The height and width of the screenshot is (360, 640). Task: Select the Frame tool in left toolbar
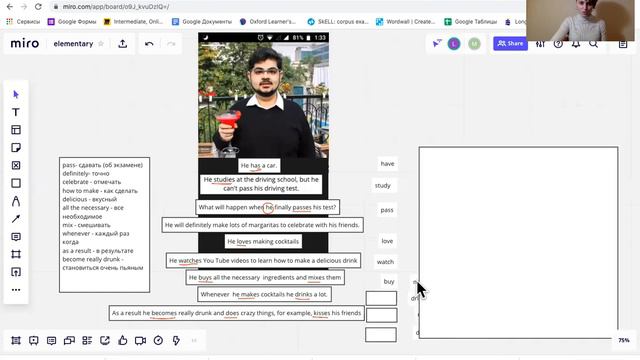pyautogui.click(x=16, y=254)
